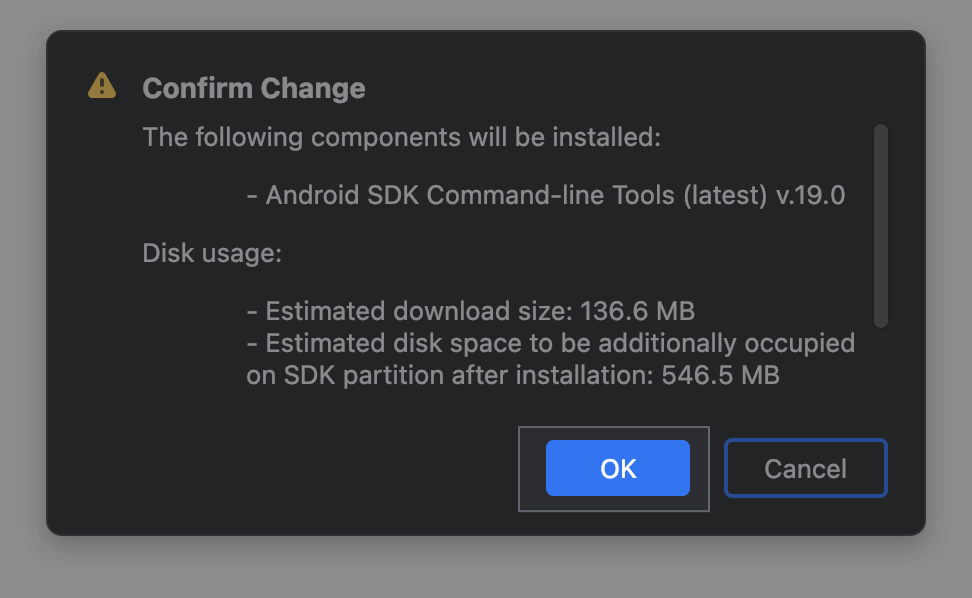Click the '(latest)' label in component line
The image size is (972, 598).
click(x=725, y=195)
